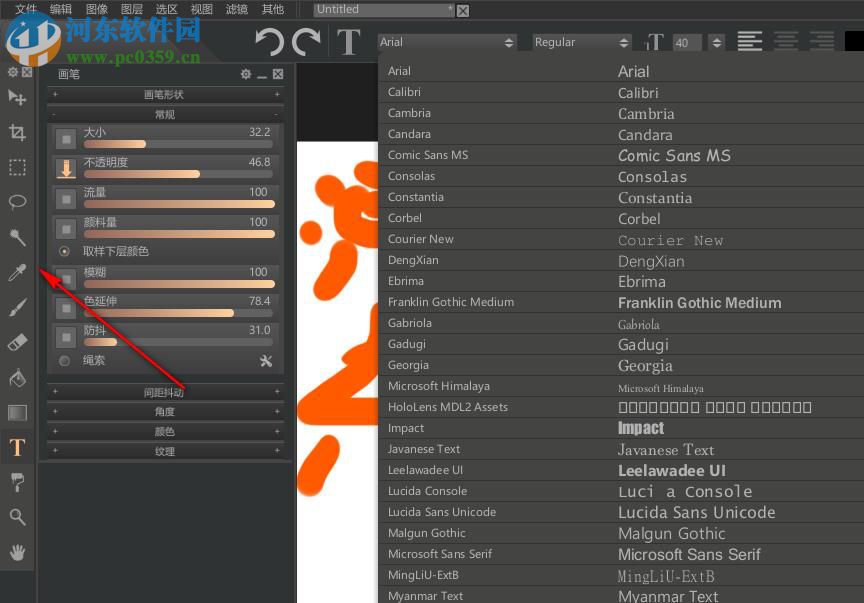
Task: Click the wrench icon beside 绳索
Action: [x=266, y=361]
